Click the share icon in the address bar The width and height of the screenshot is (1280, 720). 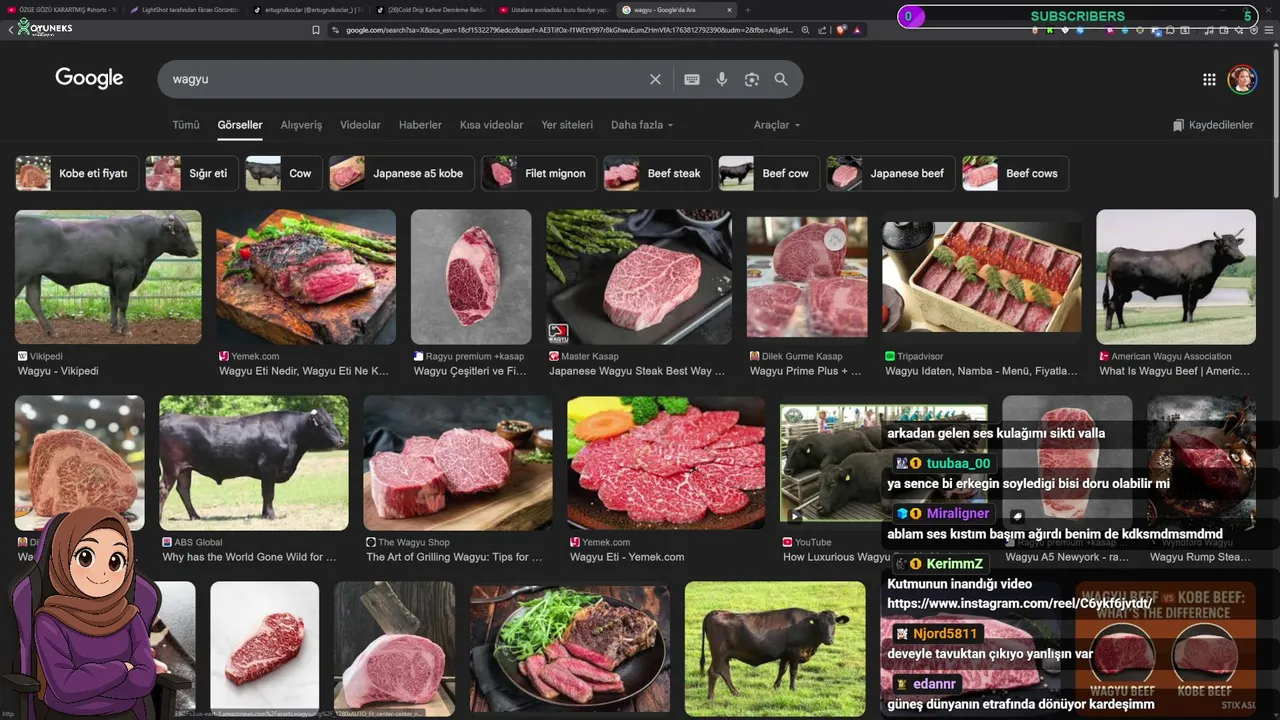[x=822, y=30]
